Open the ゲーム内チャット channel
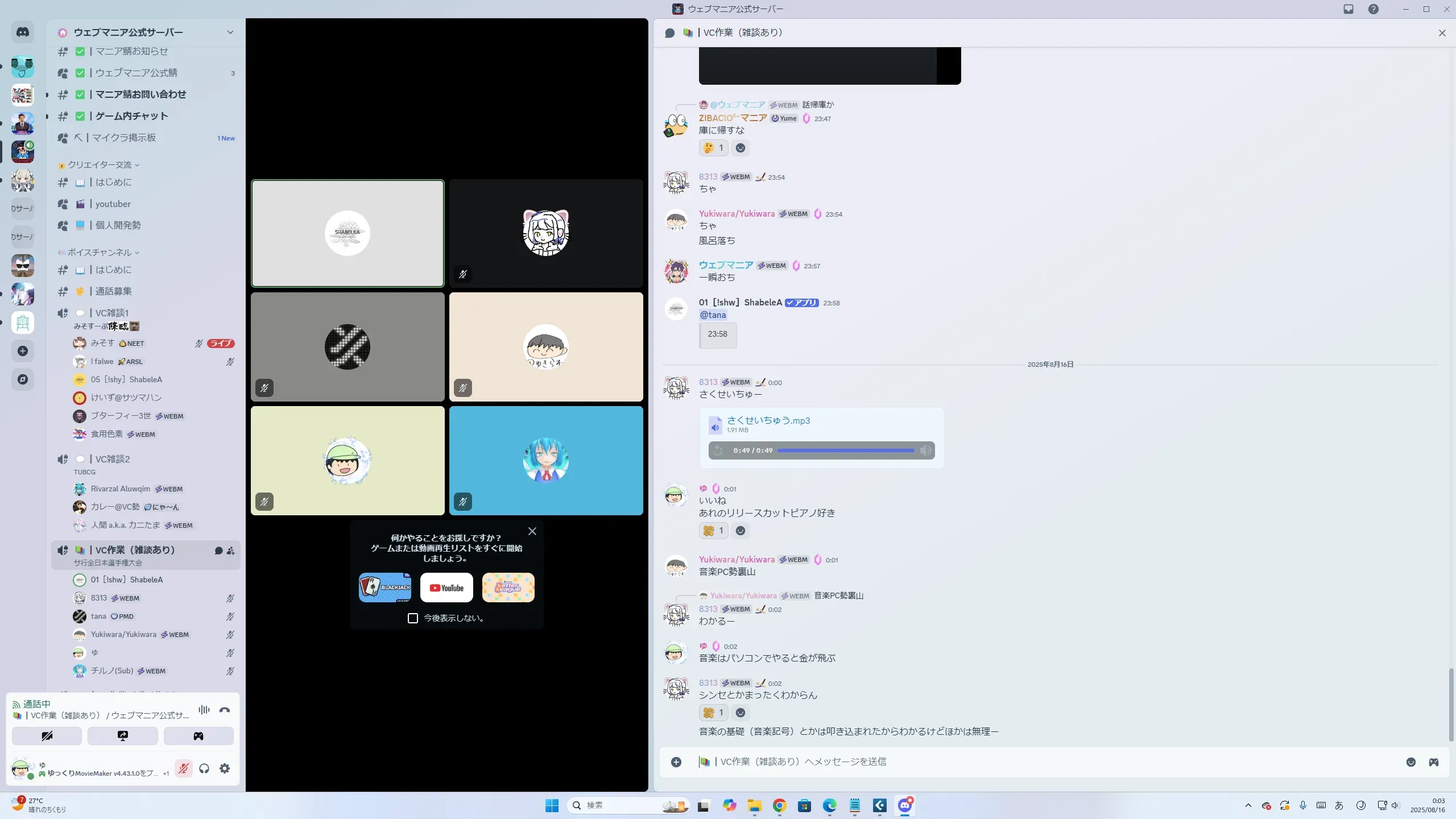This screenshot has height=819, width=1456. [x=131, y=116]
